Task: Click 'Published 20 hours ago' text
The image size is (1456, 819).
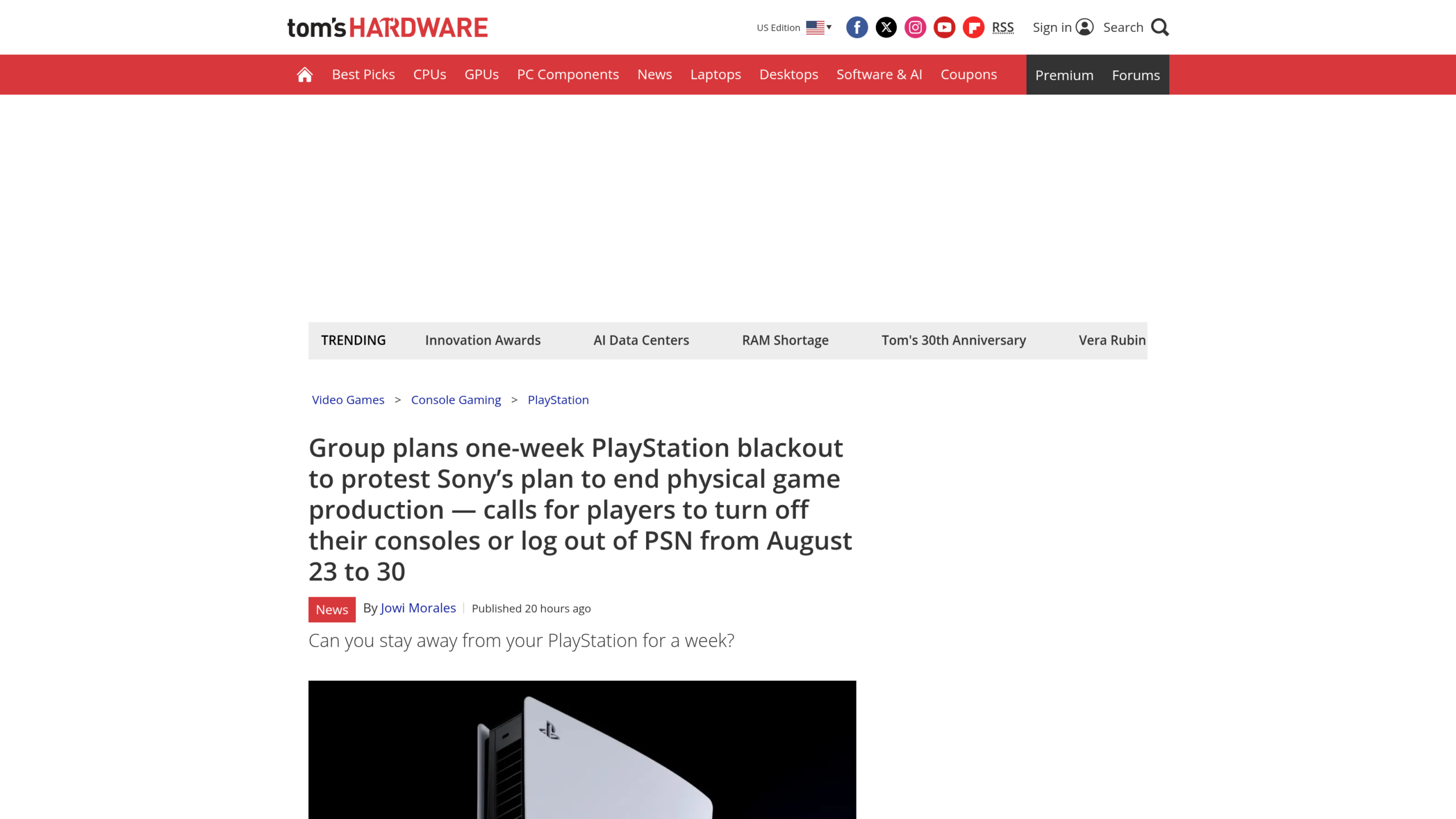Action: pyautogui.click(x=531, y=609)
